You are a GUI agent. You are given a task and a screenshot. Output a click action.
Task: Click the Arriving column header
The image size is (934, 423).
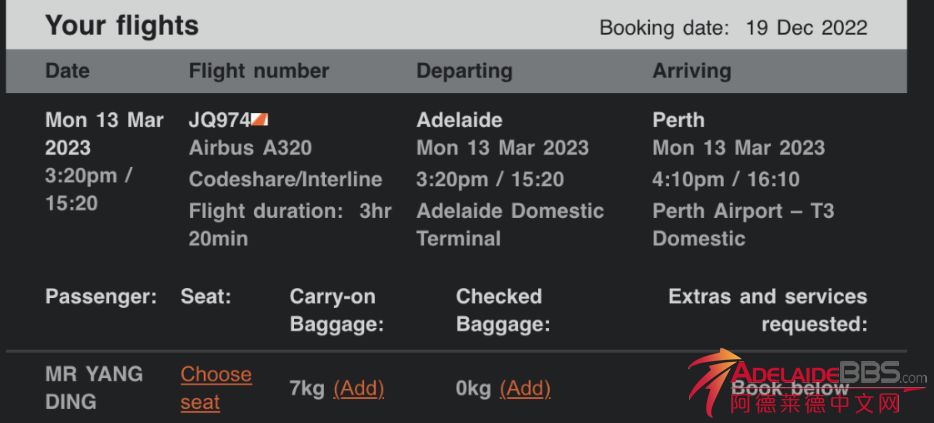[691, 71]
